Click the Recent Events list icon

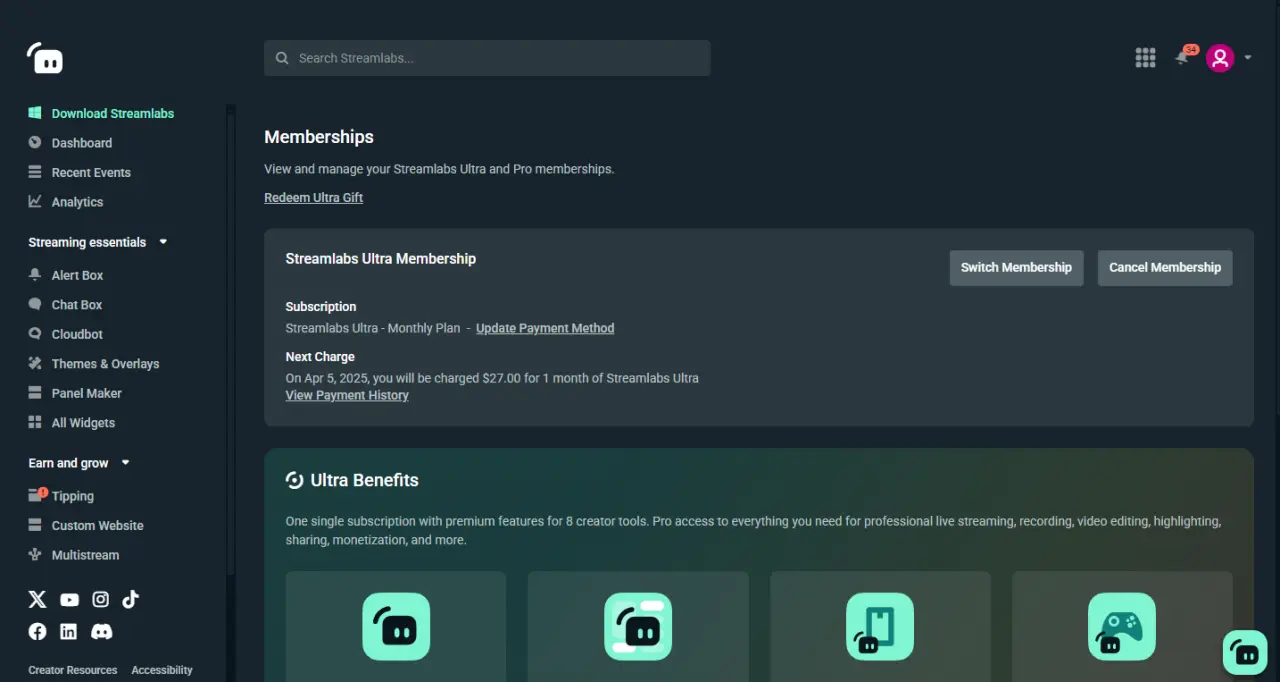35,172
